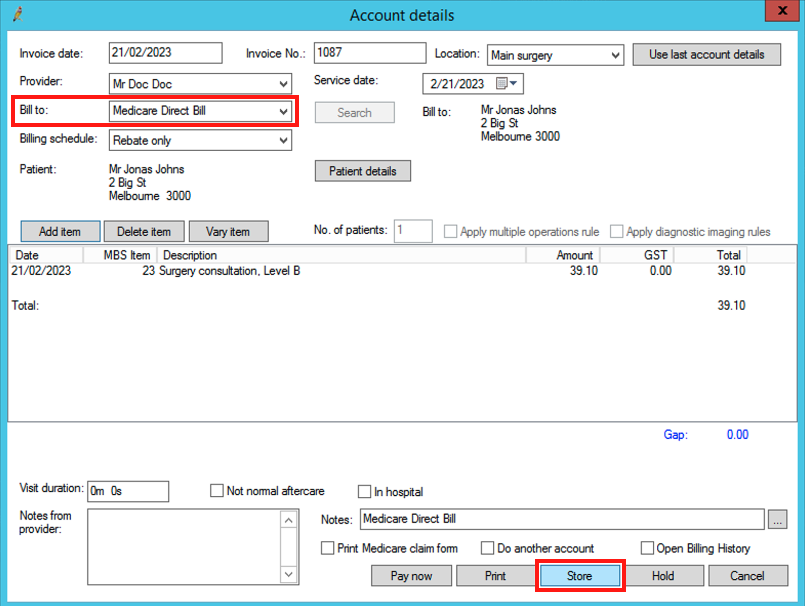Click Delete item button

[x=144, y=232]
